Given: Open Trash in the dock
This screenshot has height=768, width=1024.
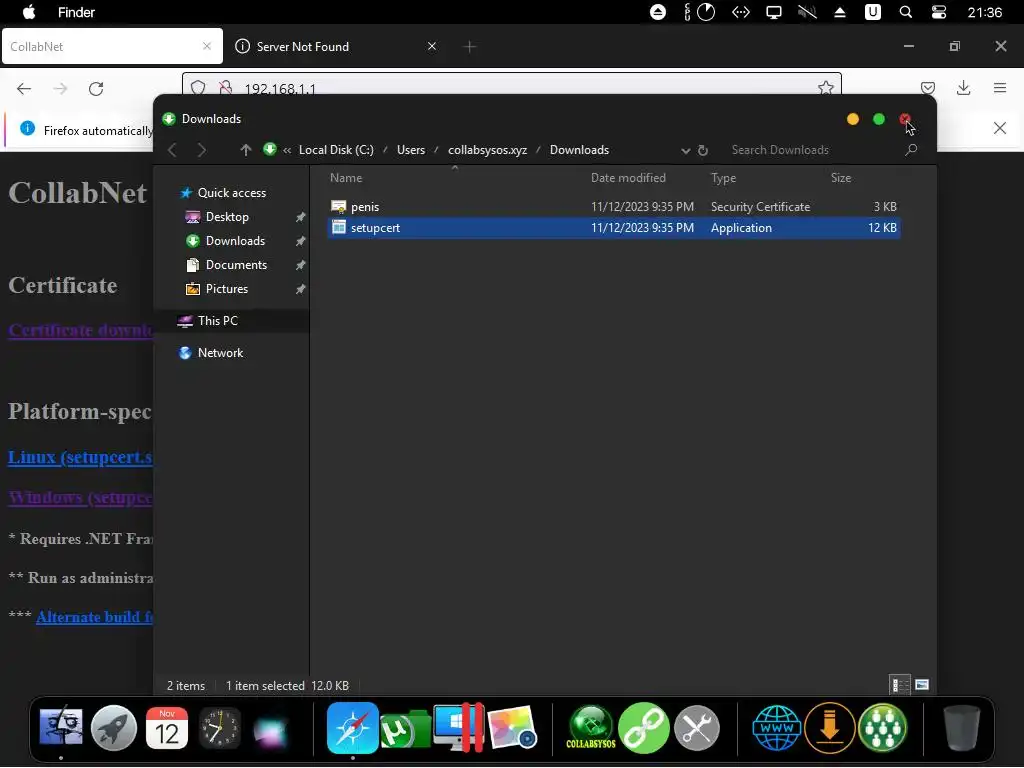Looking at the screenshot, I should (x=962, y=728).
